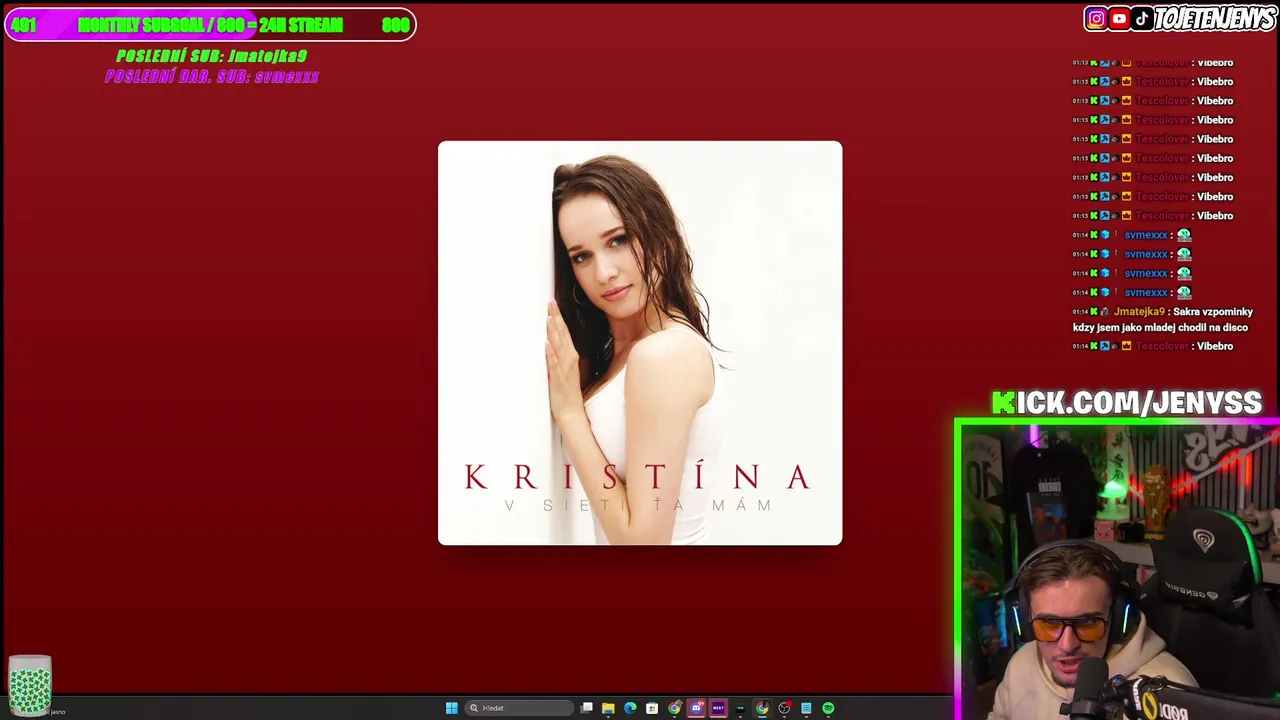This screenshot has width=1280, height=720.
Task: Click the 'POSLEDNÍ SUB: Jmatejka9' text
Action: coord(211,57)
